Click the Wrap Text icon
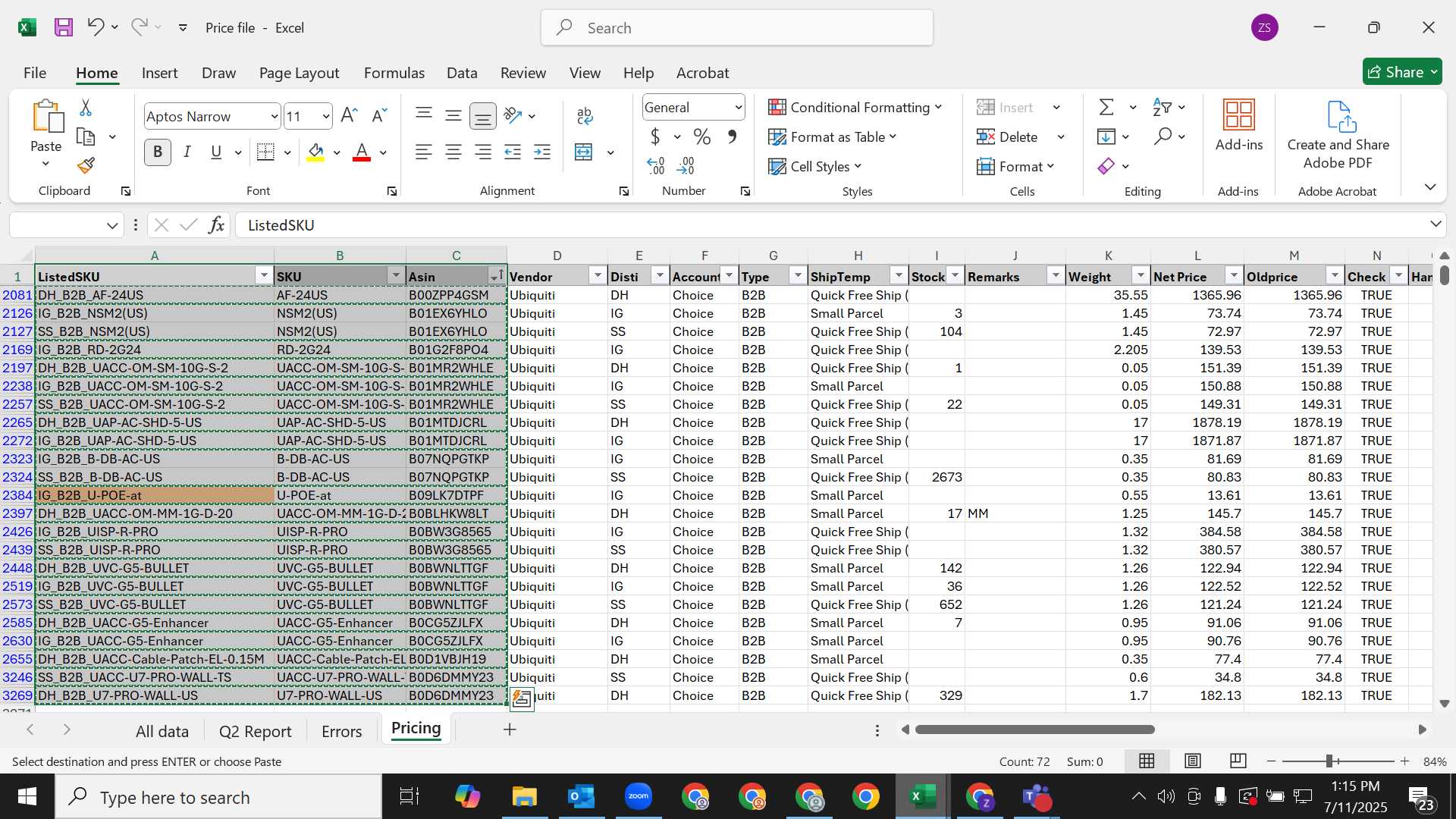The image size is (1456, 819). 585,115
